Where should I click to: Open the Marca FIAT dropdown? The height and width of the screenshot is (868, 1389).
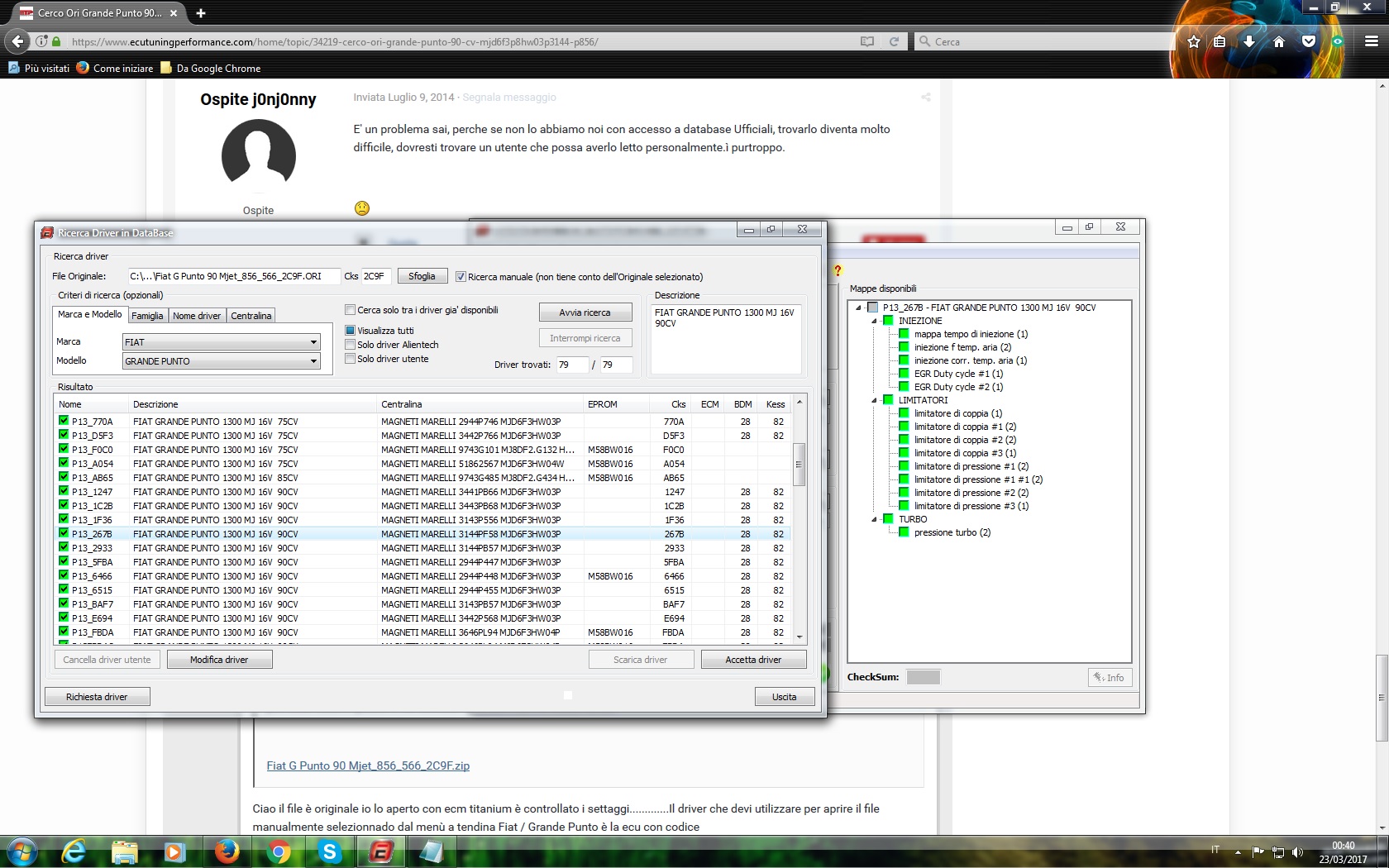click(x=221, y=342)
